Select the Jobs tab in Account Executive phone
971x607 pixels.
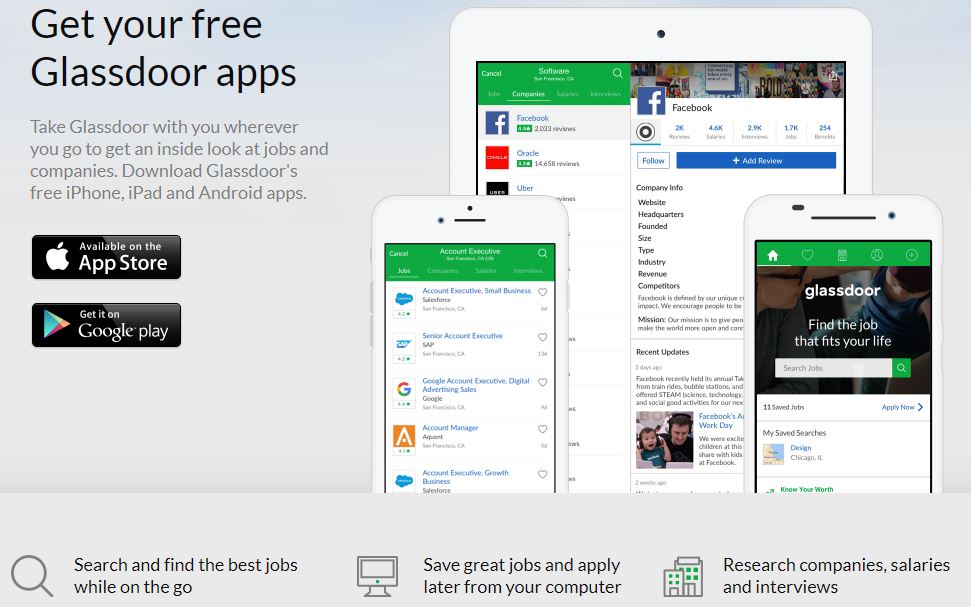pyautogui.click(x=404, y=271)
